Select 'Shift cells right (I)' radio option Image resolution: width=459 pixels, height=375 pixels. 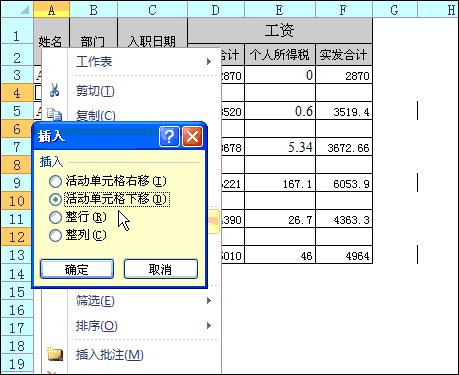pyautogui.click(x=55, y=181)
